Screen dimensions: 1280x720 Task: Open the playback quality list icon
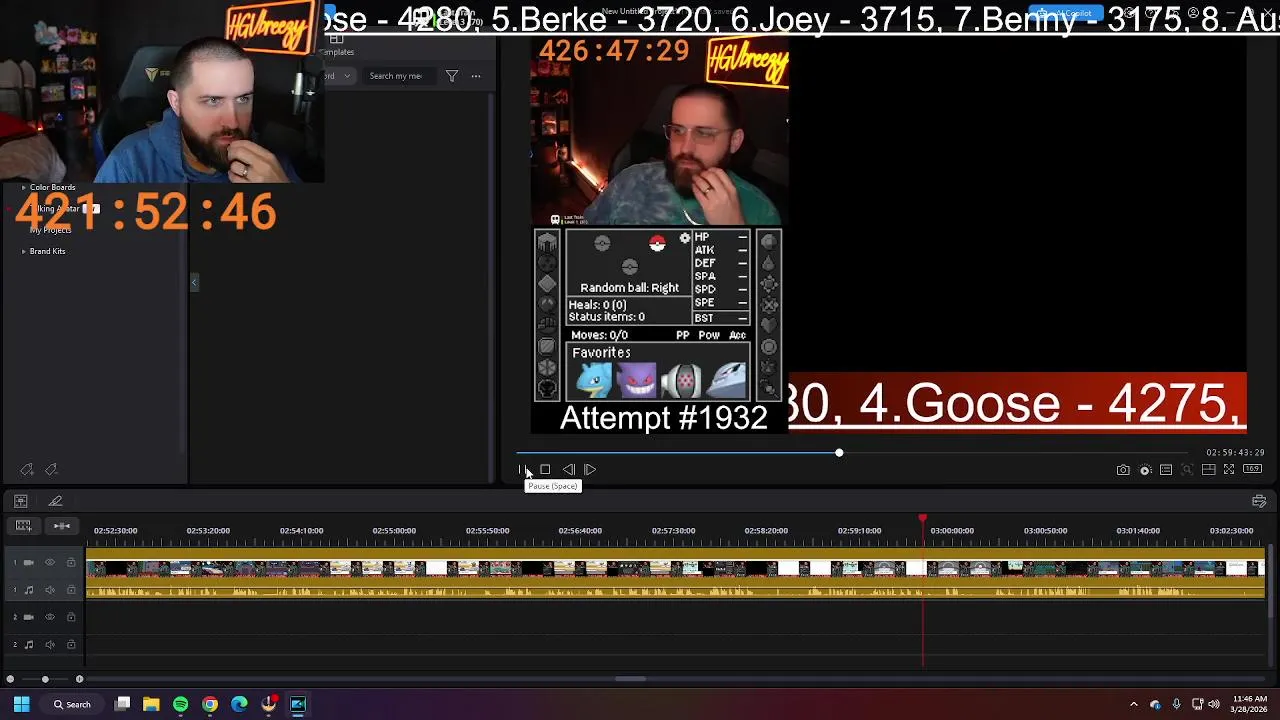coord(1166,470)
